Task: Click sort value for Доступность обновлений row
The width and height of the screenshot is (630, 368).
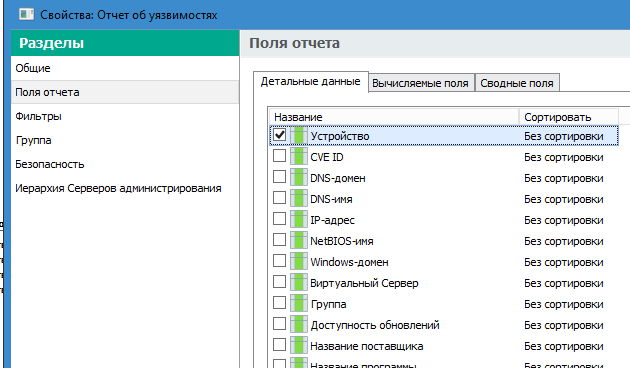Action: 564,325
